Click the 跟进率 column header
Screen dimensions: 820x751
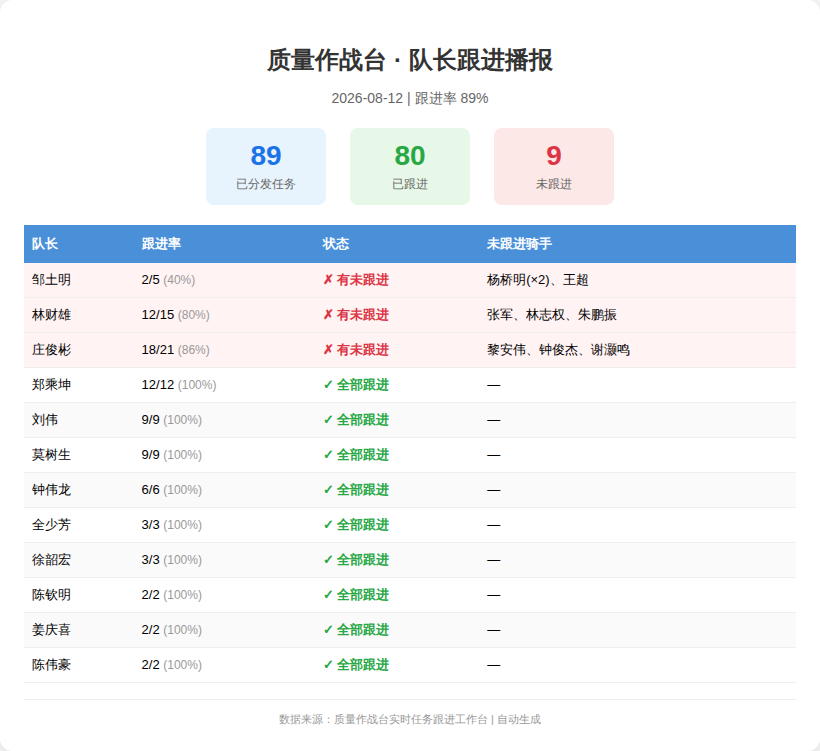161,244
